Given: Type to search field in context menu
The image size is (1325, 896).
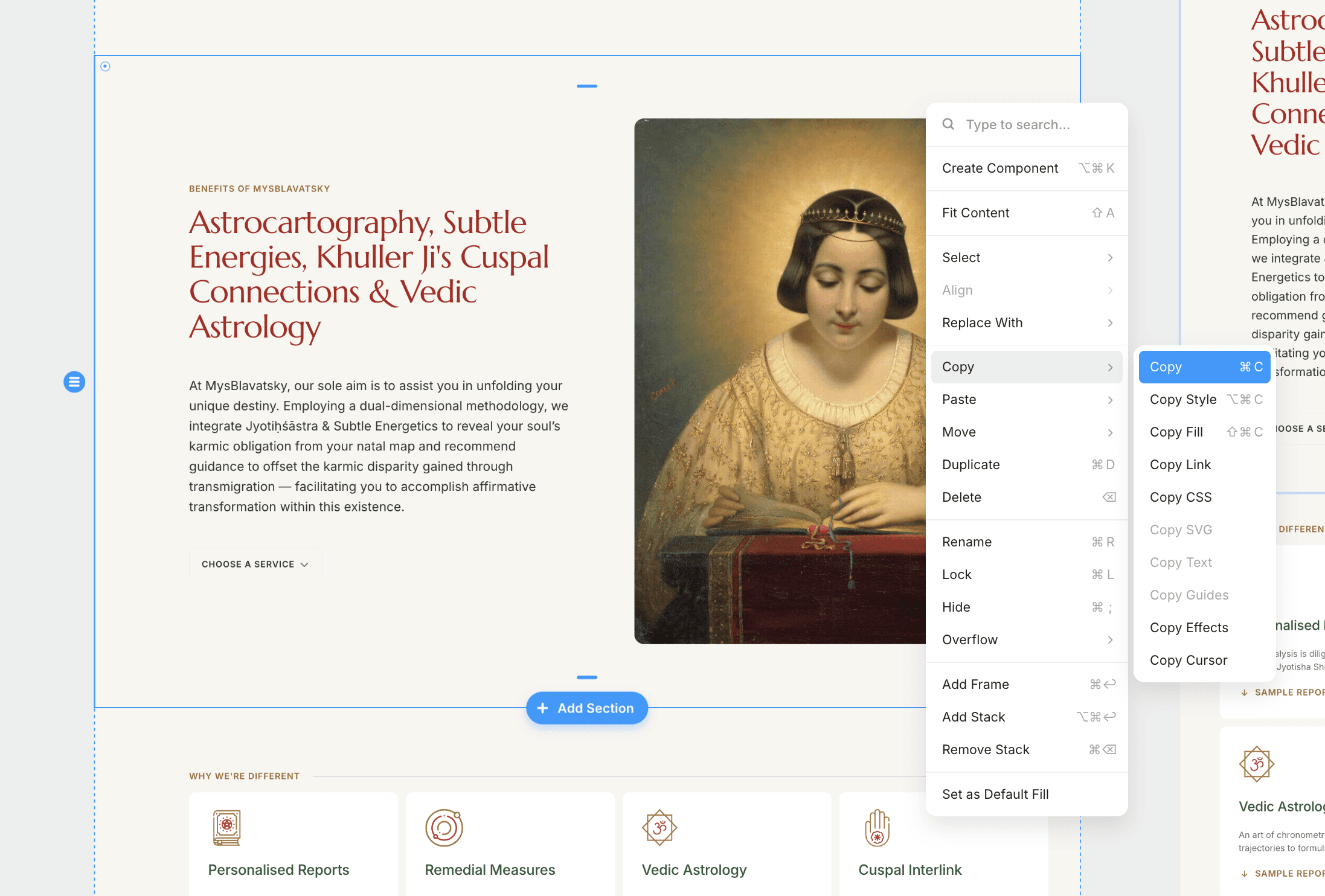Looking at the screenshot, I should click(x=1027, y=124).
